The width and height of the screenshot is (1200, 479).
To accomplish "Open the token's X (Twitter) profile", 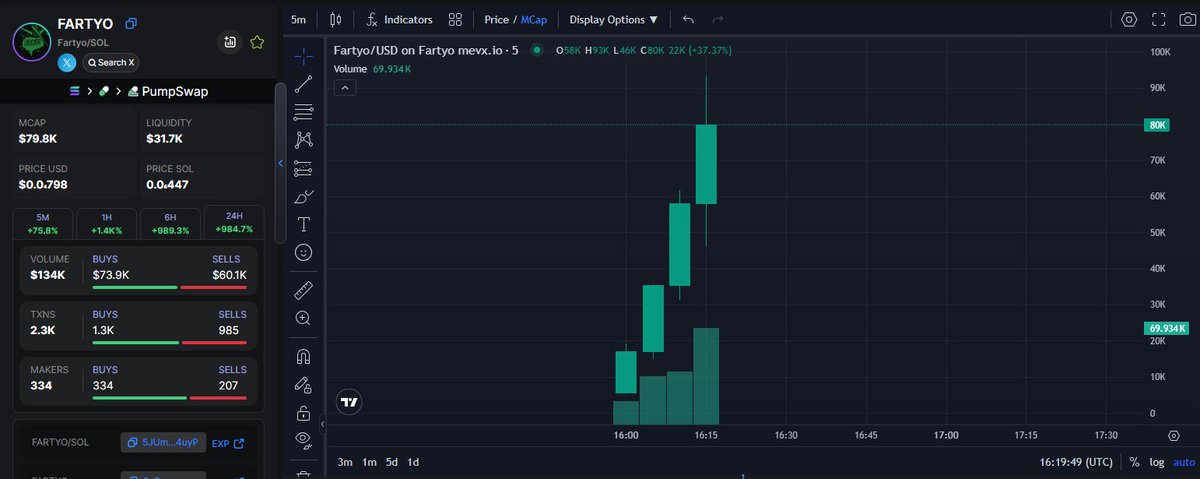I will click(x=67, y=62).
